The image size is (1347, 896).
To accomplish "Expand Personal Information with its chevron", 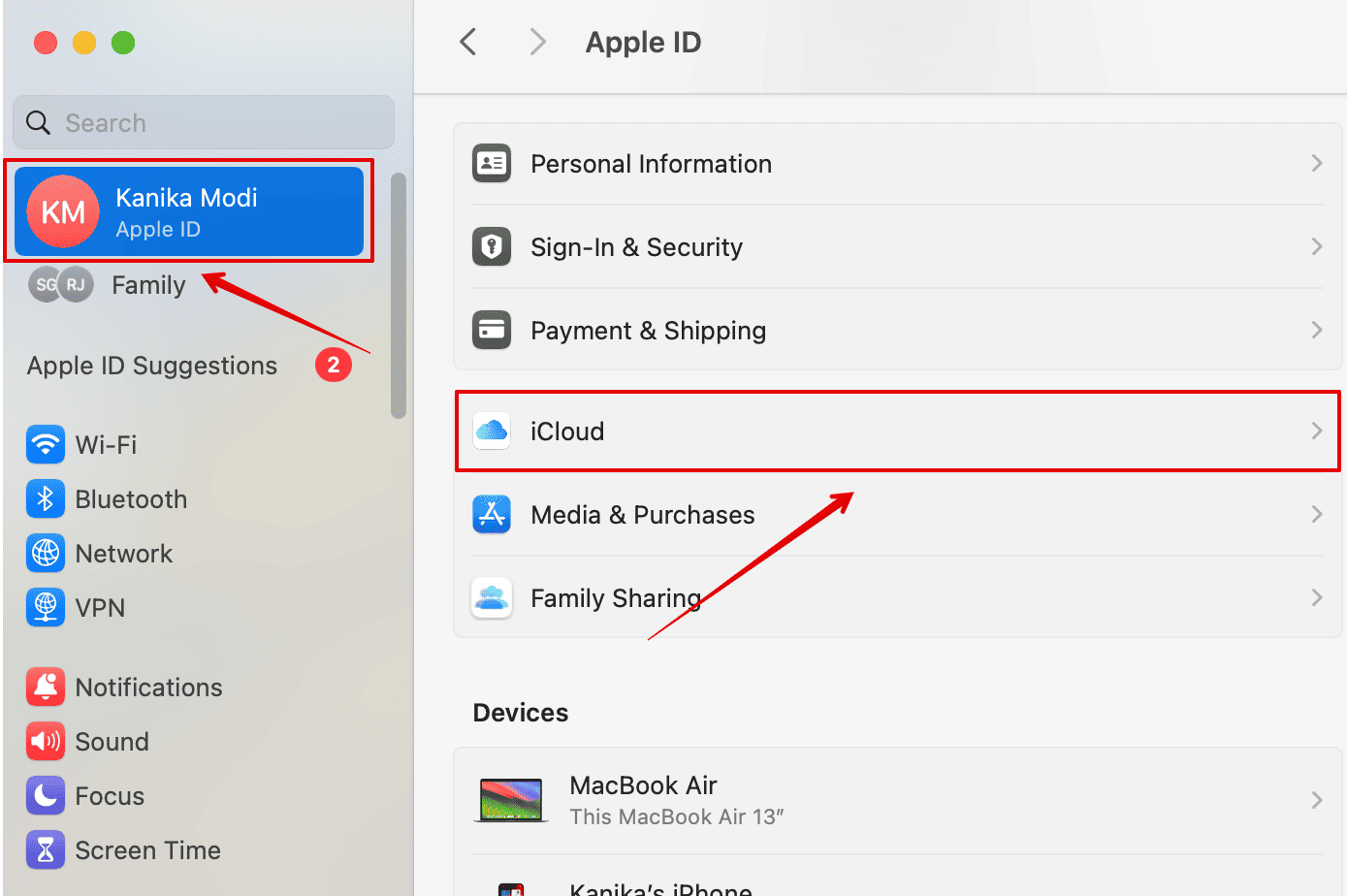I will click(1316, 164).
